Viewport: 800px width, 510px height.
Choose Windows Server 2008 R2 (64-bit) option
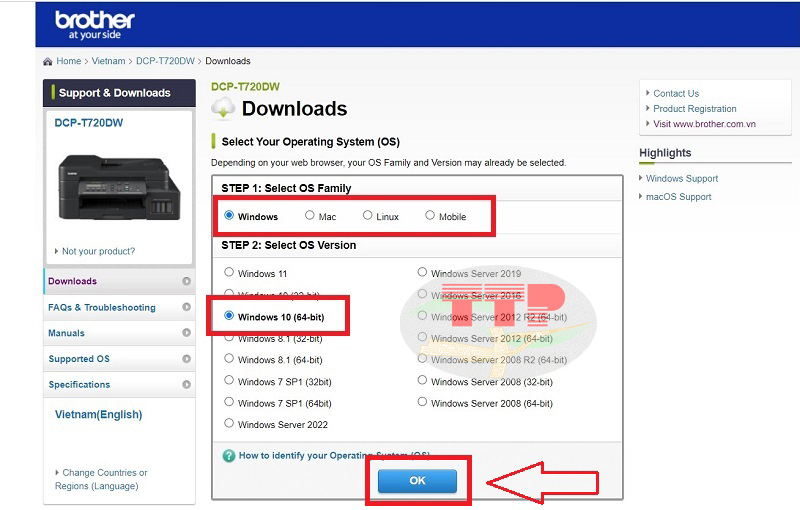click(x=422, y=359)
